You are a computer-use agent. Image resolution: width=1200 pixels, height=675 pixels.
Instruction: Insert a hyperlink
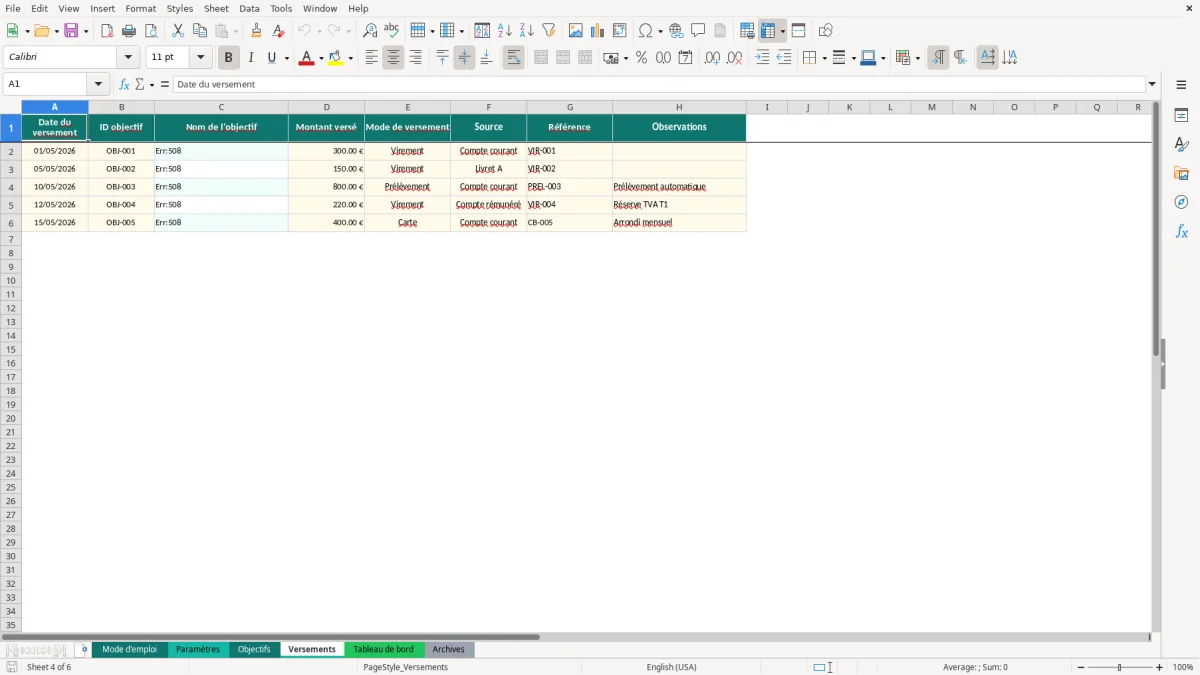coord(677,31)
